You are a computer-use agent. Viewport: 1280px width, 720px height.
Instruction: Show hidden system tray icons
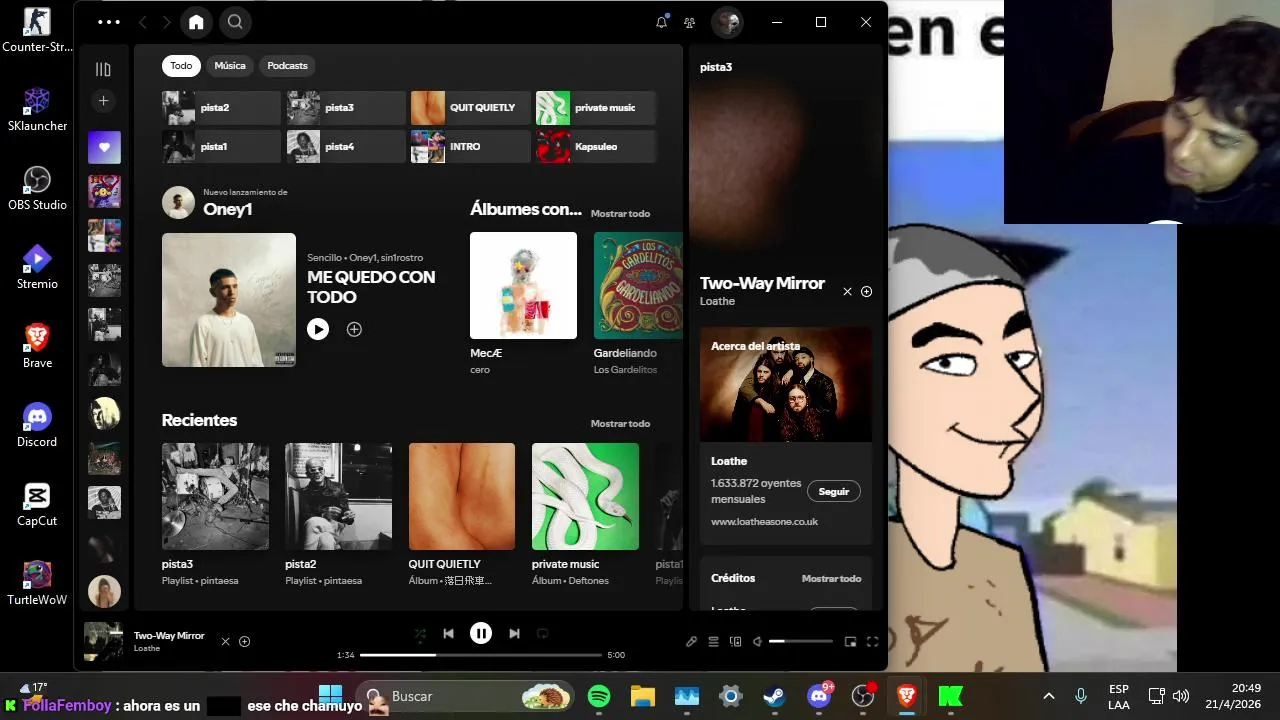pos(1048,696)
